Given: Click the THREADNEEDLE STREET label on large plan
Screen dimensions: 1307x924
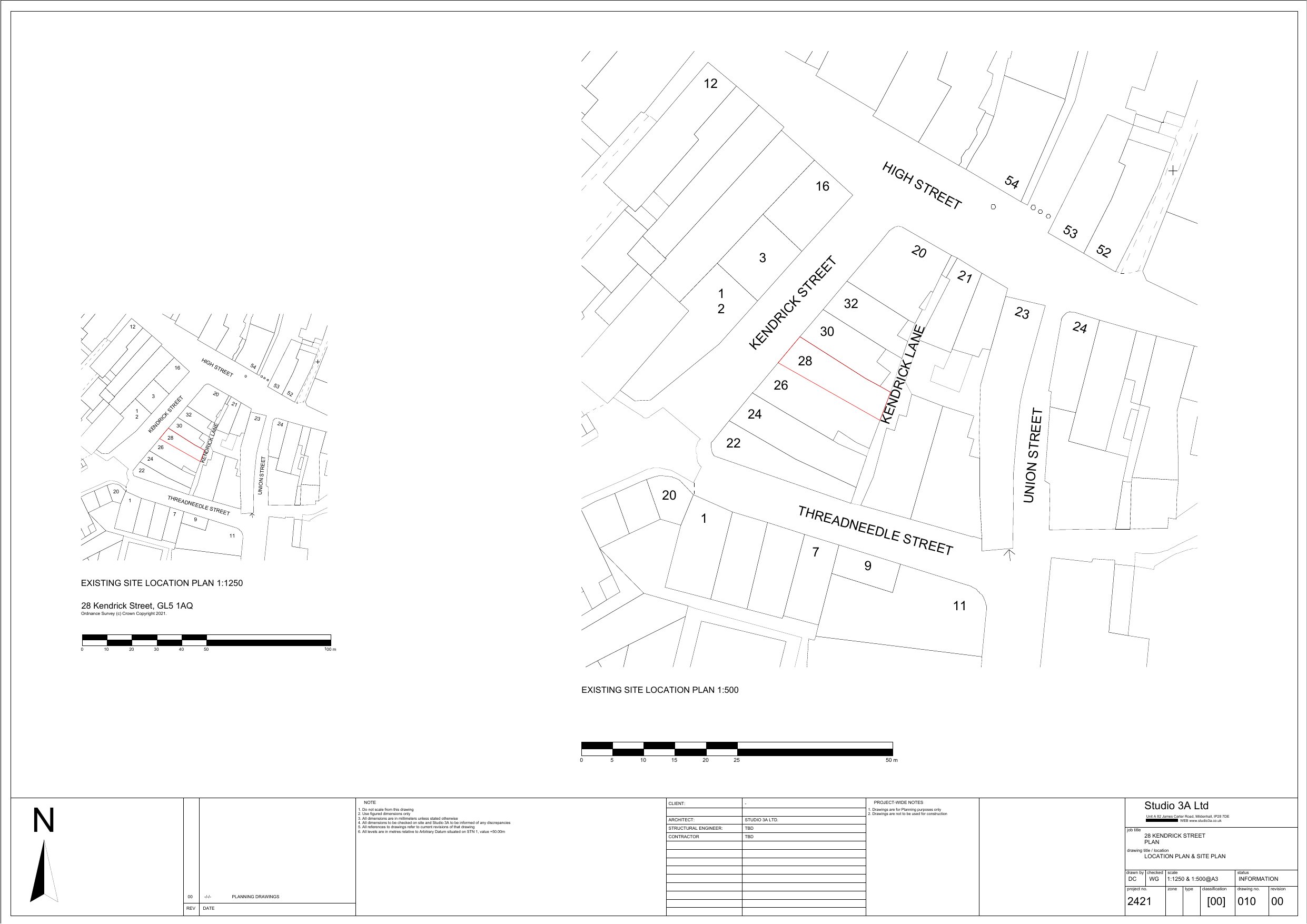Looking at the screenshot, I should point(875,531).
